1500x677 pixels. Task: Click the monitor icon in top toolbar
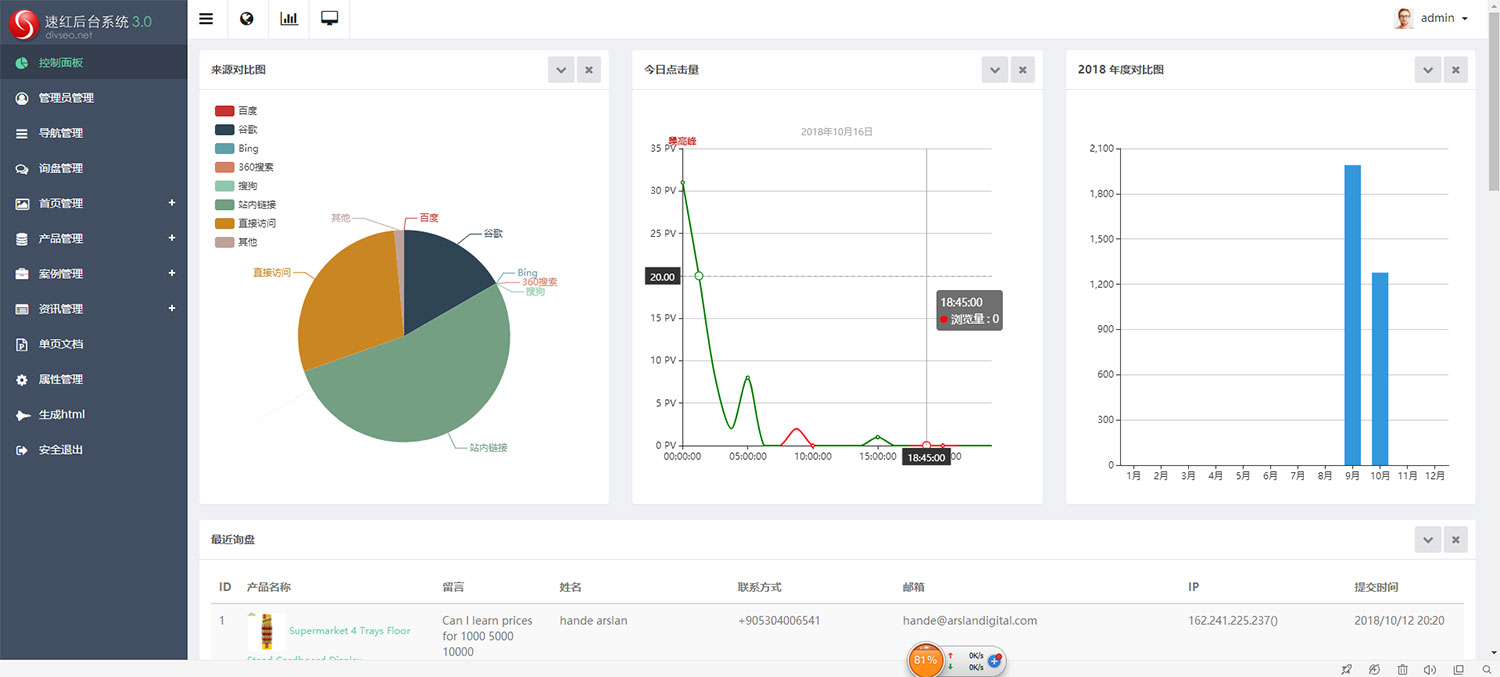329,19
